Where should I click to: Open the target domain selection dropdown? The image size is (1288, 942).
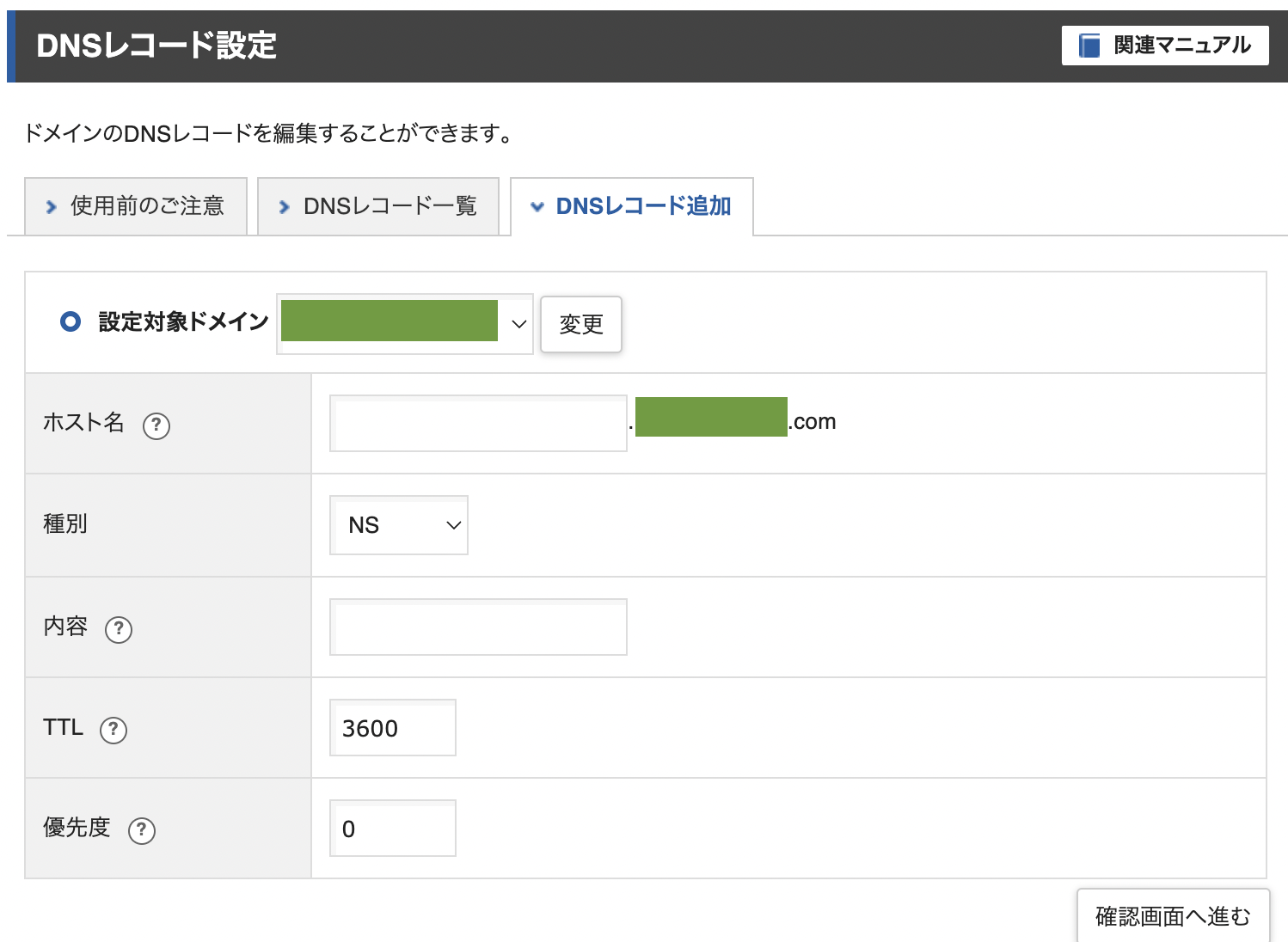coord(404,324)
